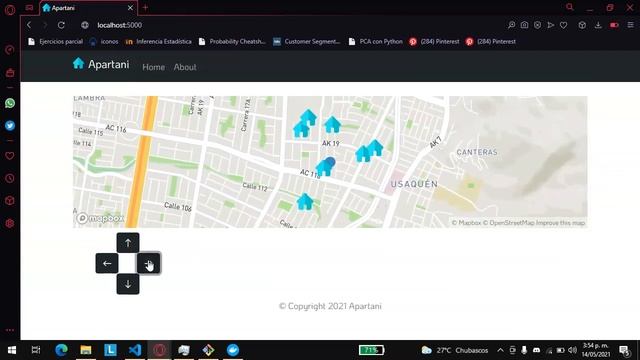Click the taskbar clock showing 3:54 p. m.
Image resolution: width=640 pixels, height=360 pixels.
[596, 350]
